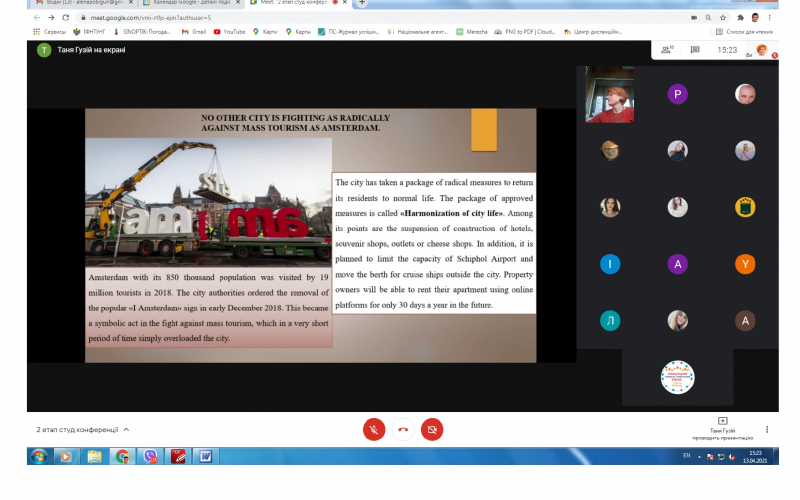
Task: Open Viber from the taskbar
Action: click(x=151, y=456)
